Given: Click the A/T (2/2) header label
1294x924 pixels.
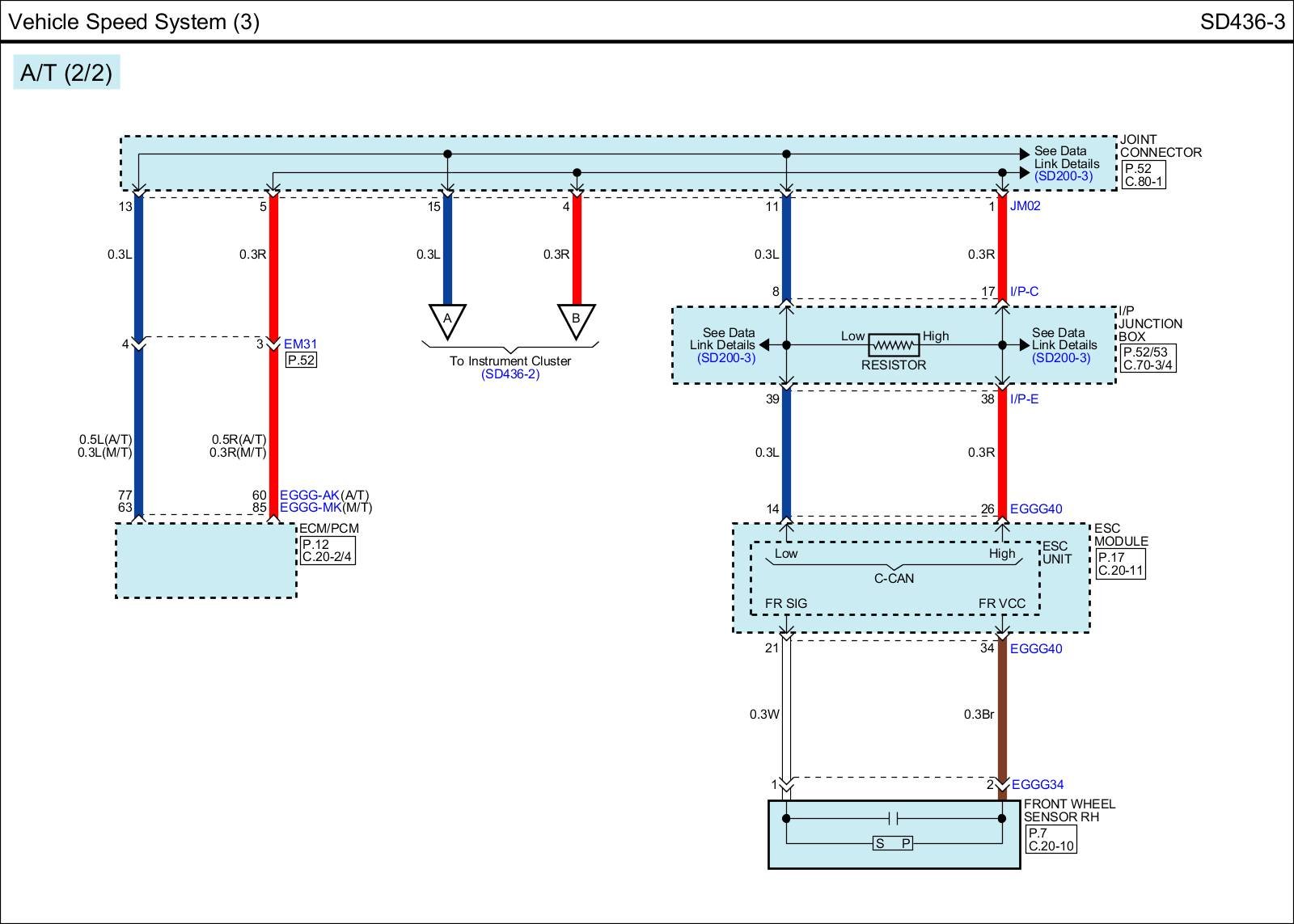Looking at the screenshot, I should 66,73.
